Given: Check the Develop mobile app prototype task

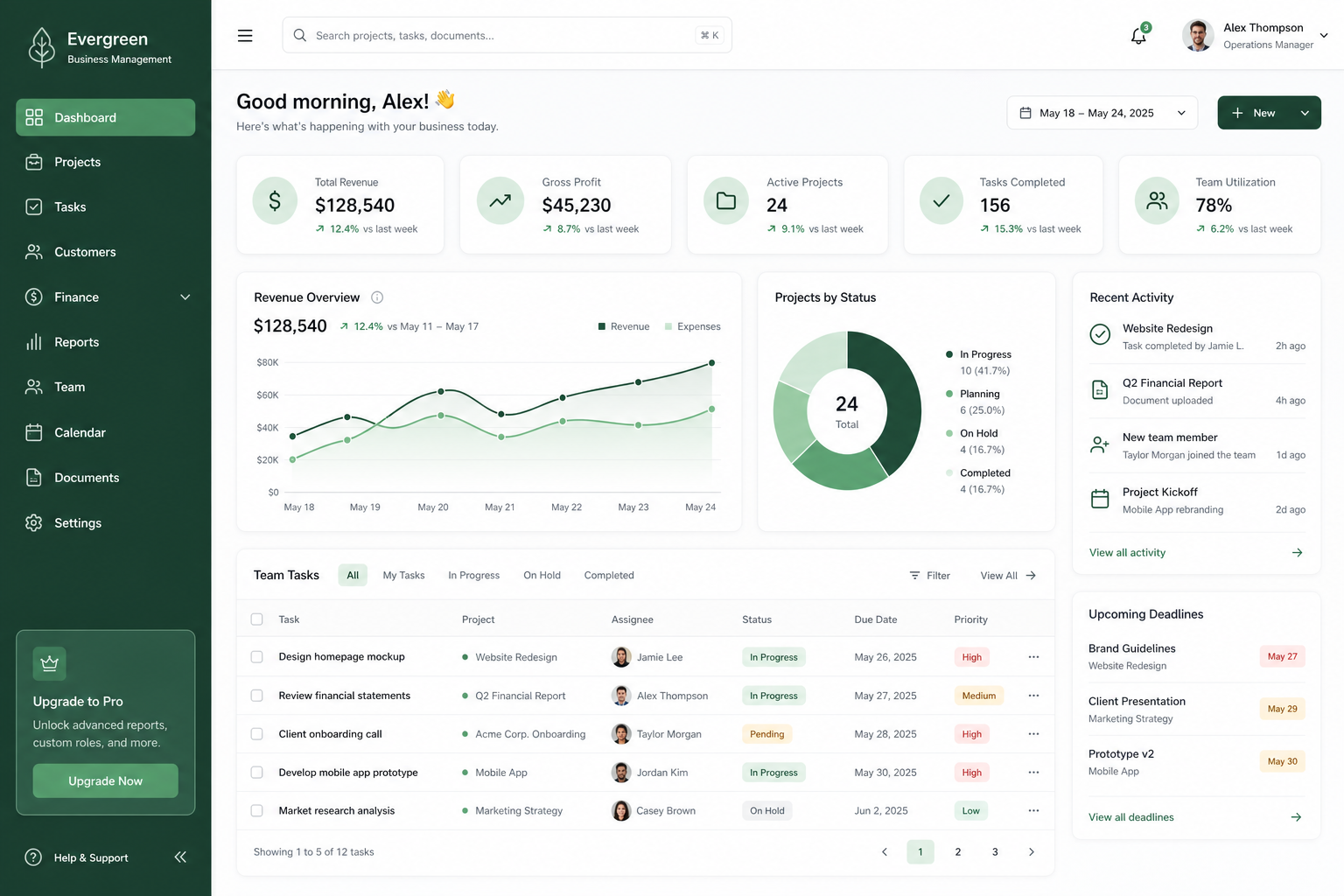Looking at the screenshot, I should coord(256,773).
